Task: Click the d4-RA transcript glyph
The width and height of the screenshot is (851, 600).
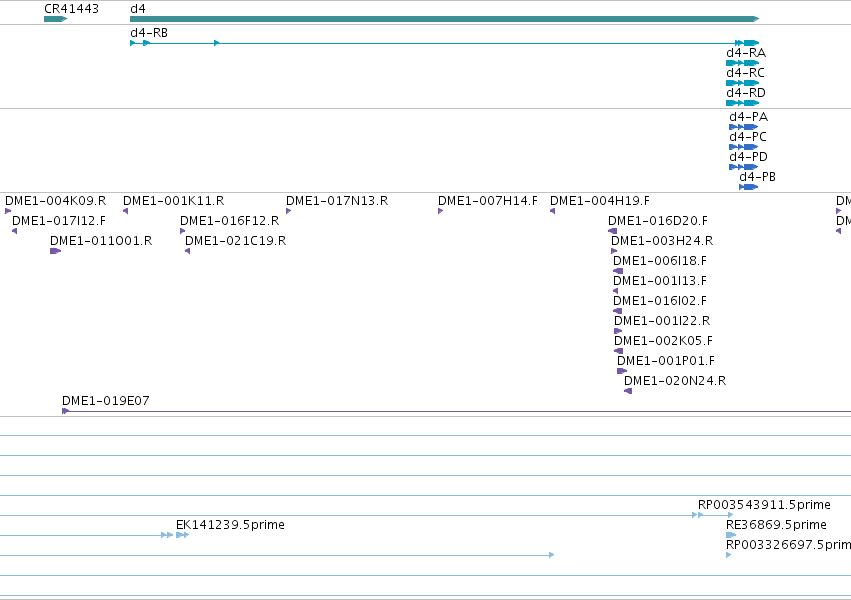Action: coord(742,63)
